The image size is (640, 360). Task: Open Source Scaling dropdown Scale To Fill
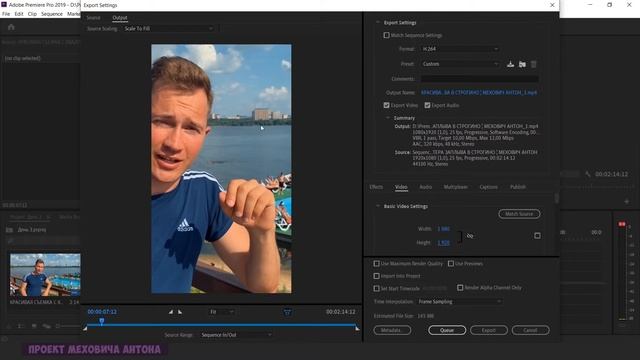pyautogui.click(x=169, y=29)
